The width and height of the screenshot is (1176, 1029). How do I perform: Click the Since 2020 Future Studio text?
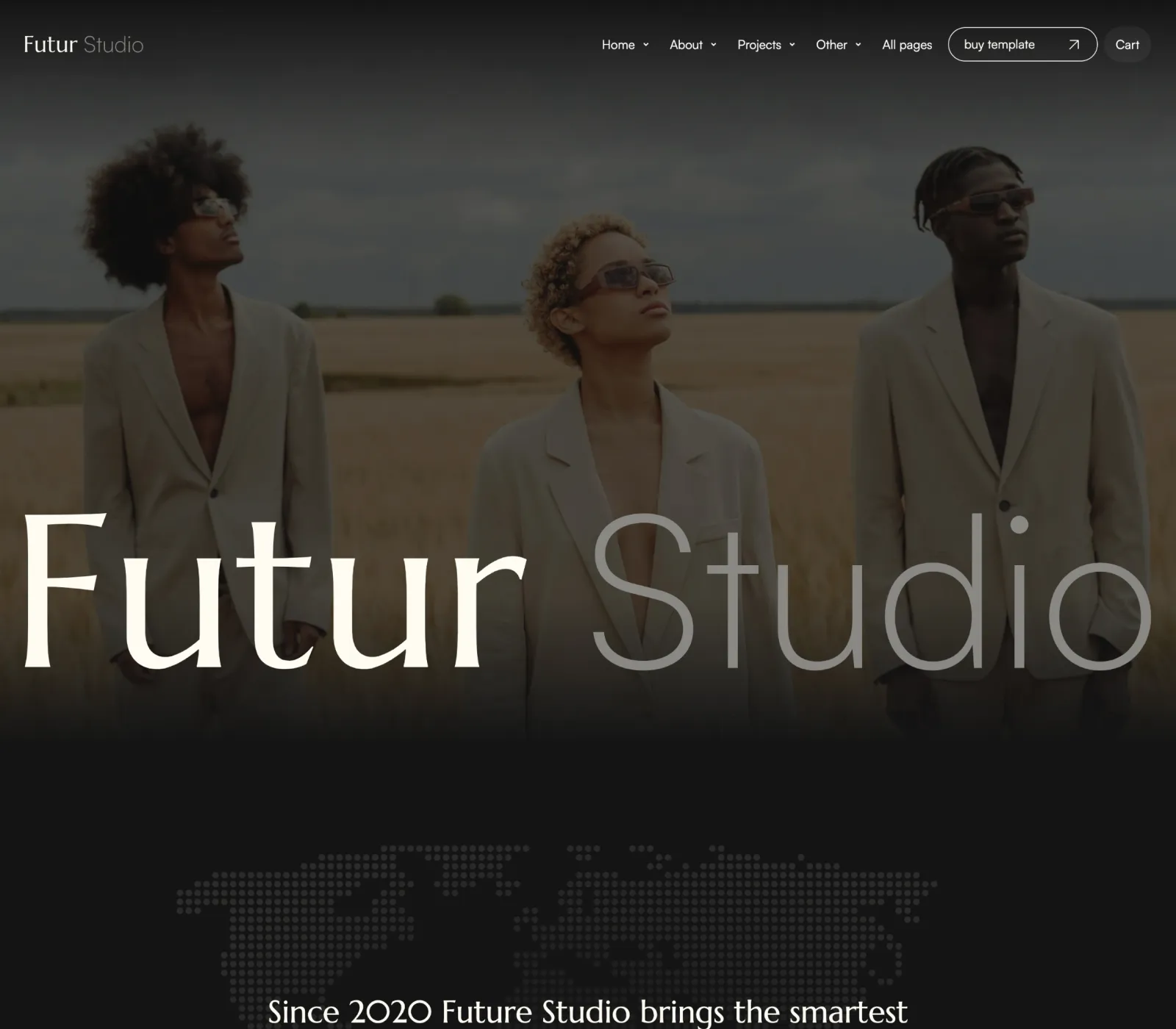pyautogui.click(x=587, y=1012)
